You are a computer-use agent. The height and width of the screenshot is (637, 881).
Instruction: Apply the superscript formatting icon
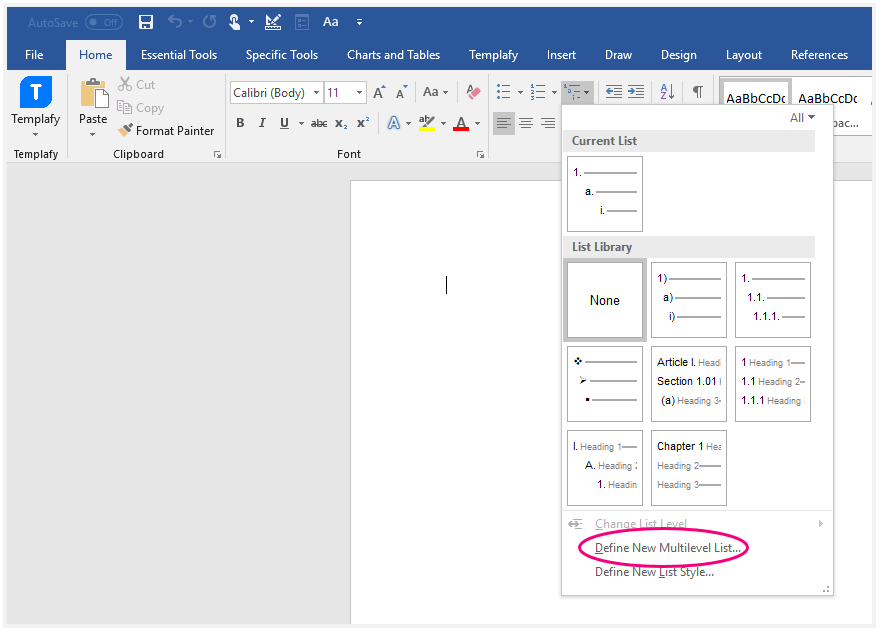coord(363,122)
